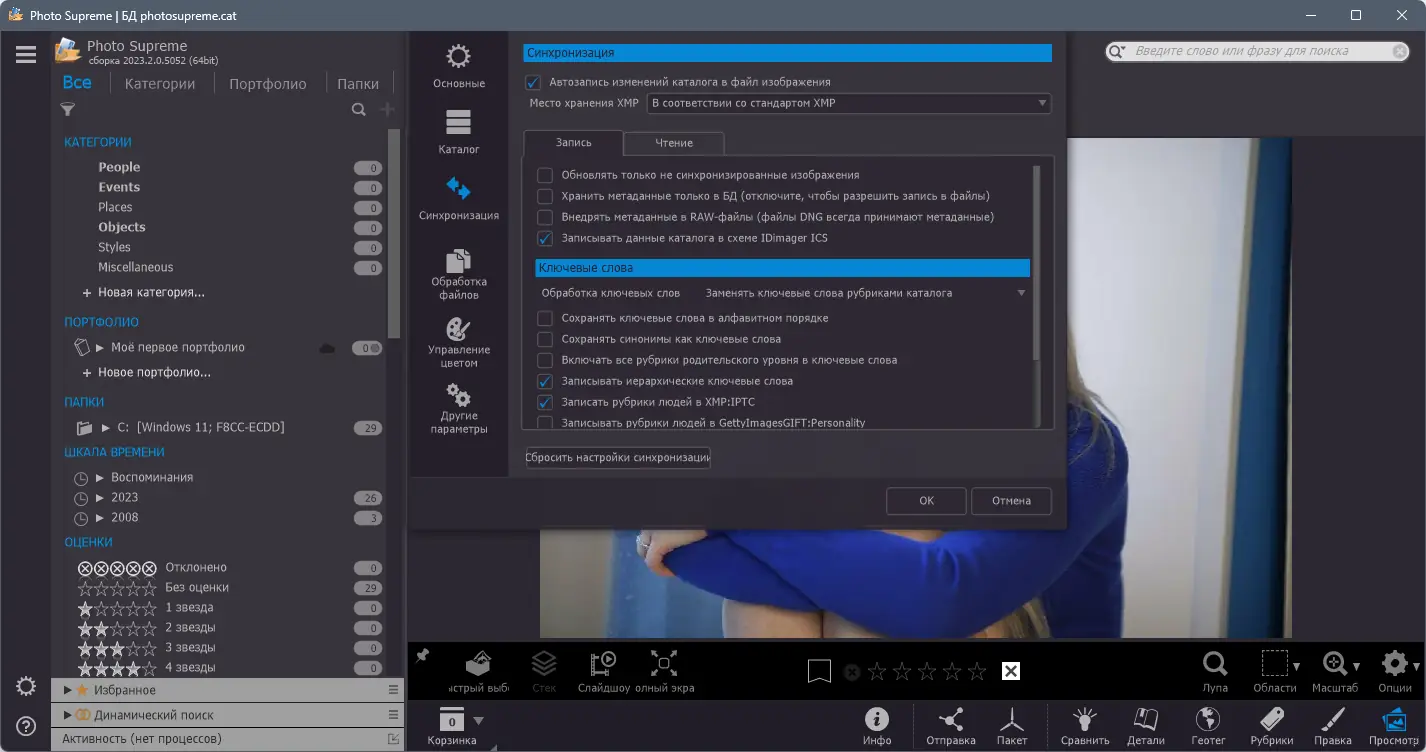Start the Слайдшоу slideshow
Viewport: 1426px width, 752px height.
point(604,672)
